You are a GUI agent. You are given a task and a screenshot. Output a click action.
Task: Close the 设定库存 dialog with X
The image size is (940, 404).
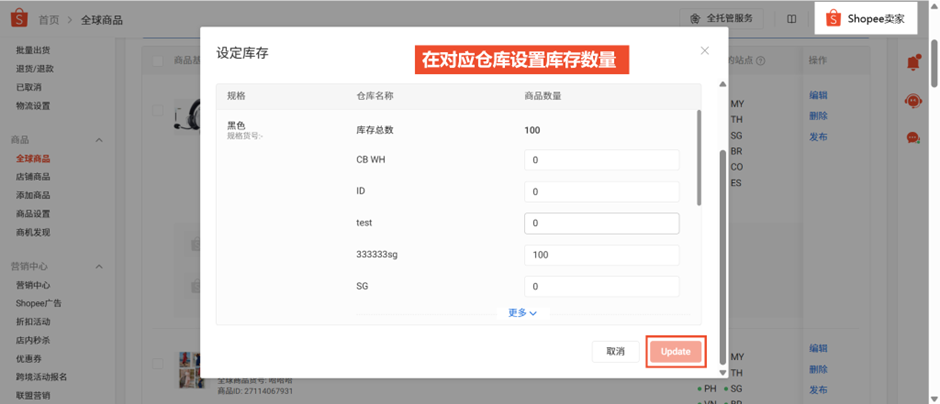coord(705,51)
